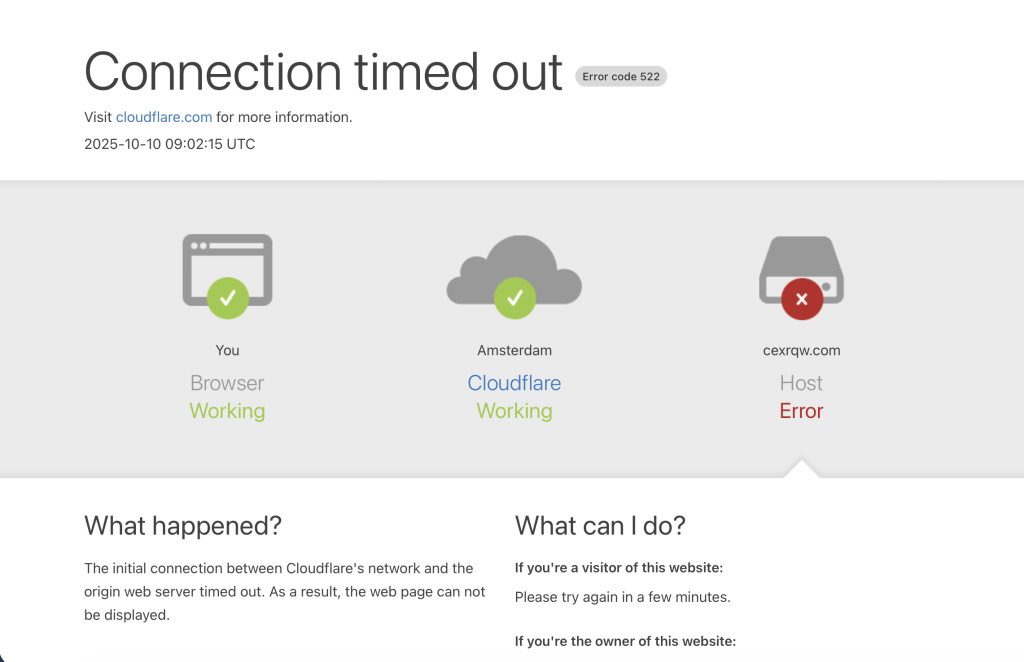
Task: Click the cexrqw.com host name
Action: (801, 350)
